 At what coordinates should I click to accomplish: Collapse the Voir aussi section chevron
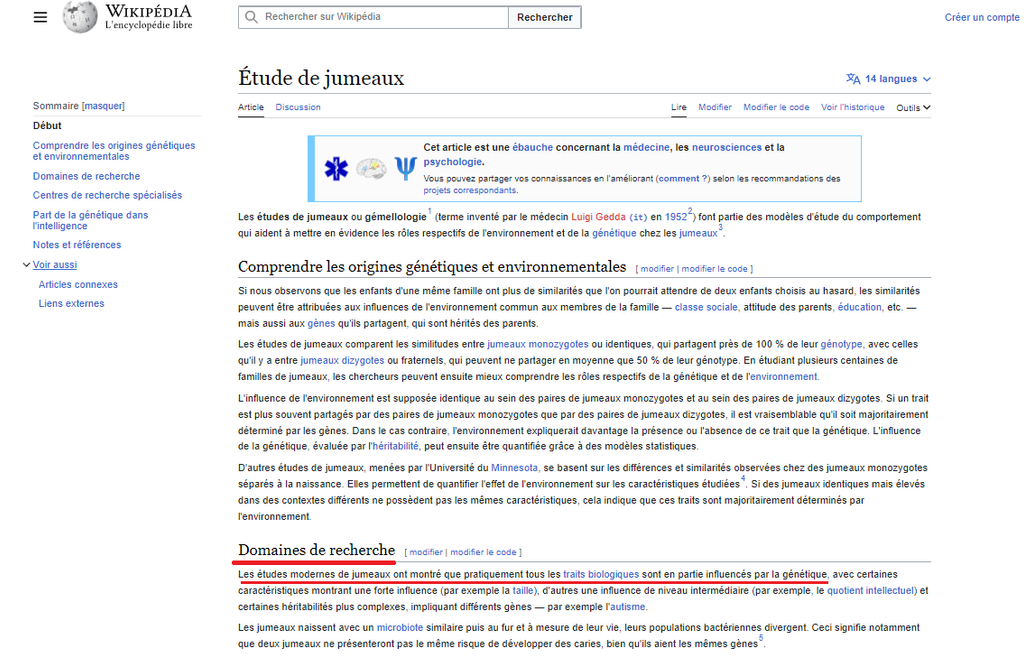(27, 265)
